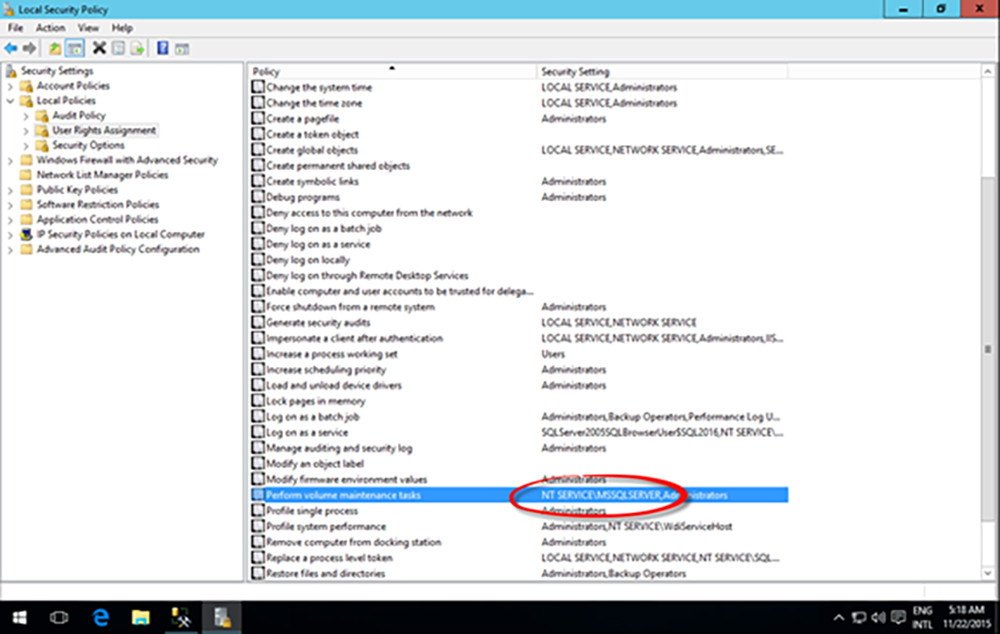Click the policy list vertical scrollbar
The width and height of the screenshot is (1000, 634).
coord(989,350)
